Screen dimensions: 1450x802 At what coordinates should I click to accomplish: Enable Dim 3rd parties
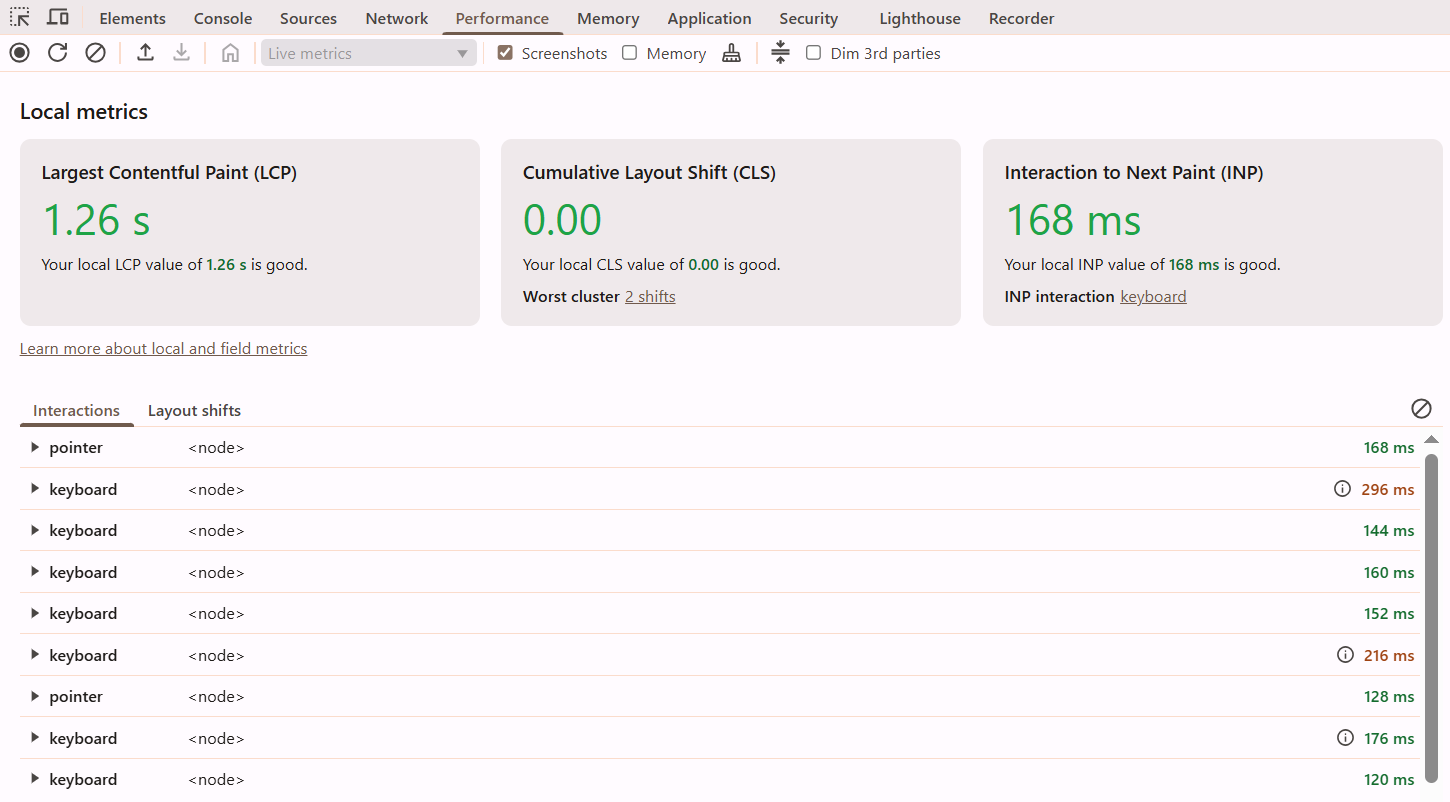813,53
